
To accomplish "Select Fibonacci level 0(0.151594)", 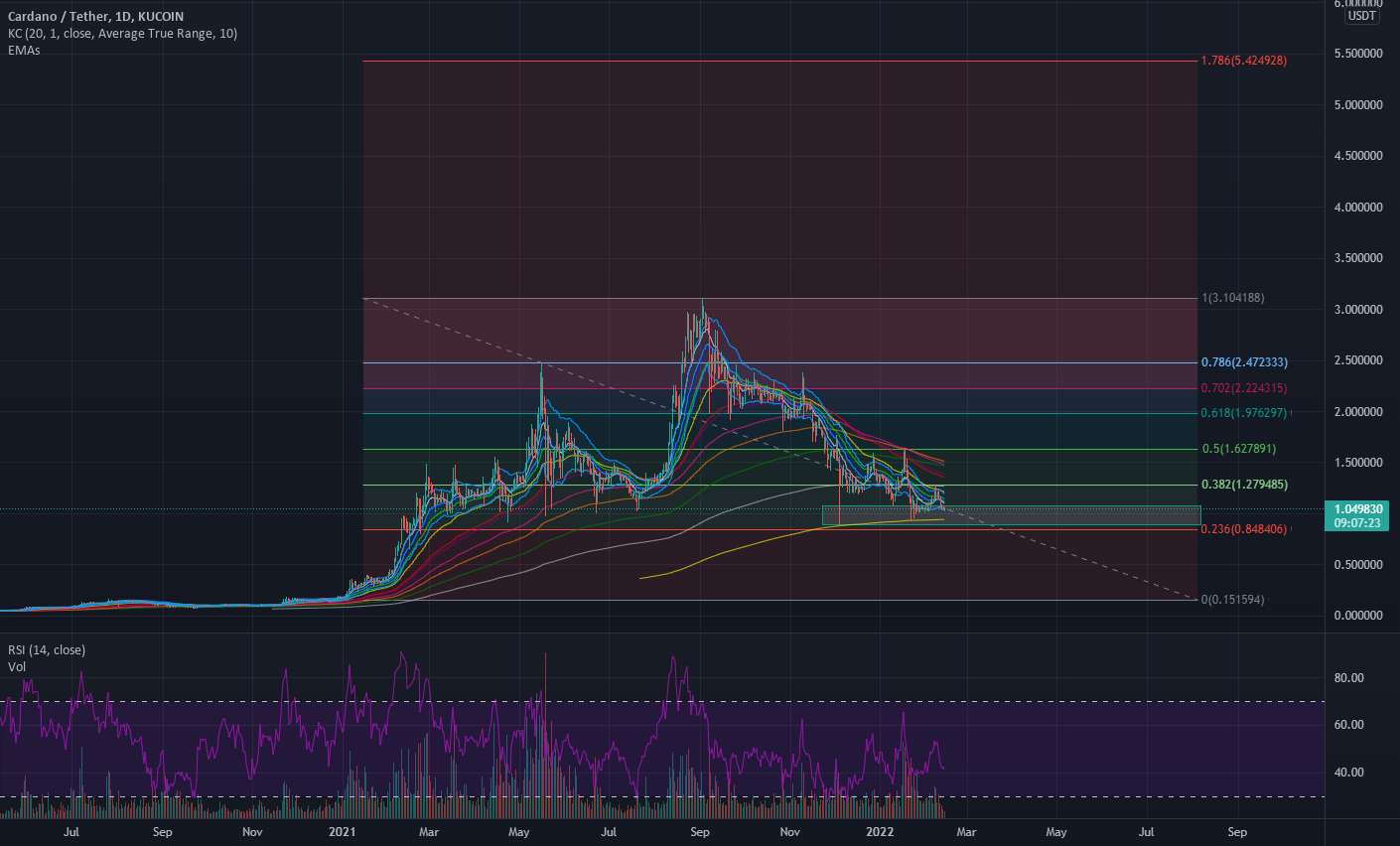I will point(1232,600).
